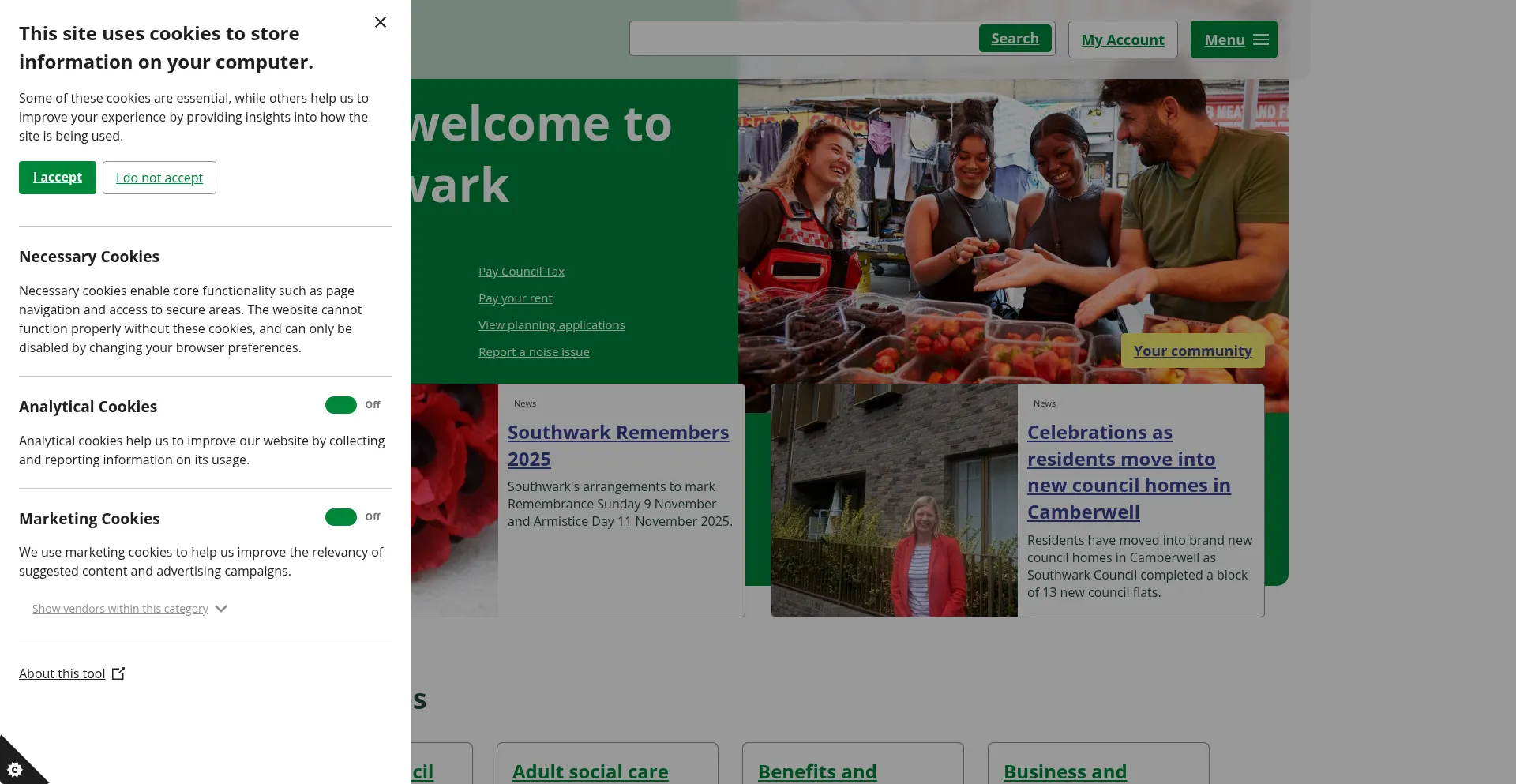Screen dimensions: 1516x784
Task: Toggle the Analytical Cookies switch
Action: point(341,405)
